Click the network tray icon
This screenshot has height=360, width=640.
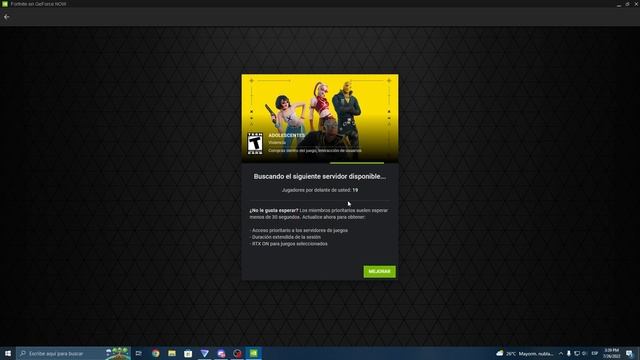(577, 353)
